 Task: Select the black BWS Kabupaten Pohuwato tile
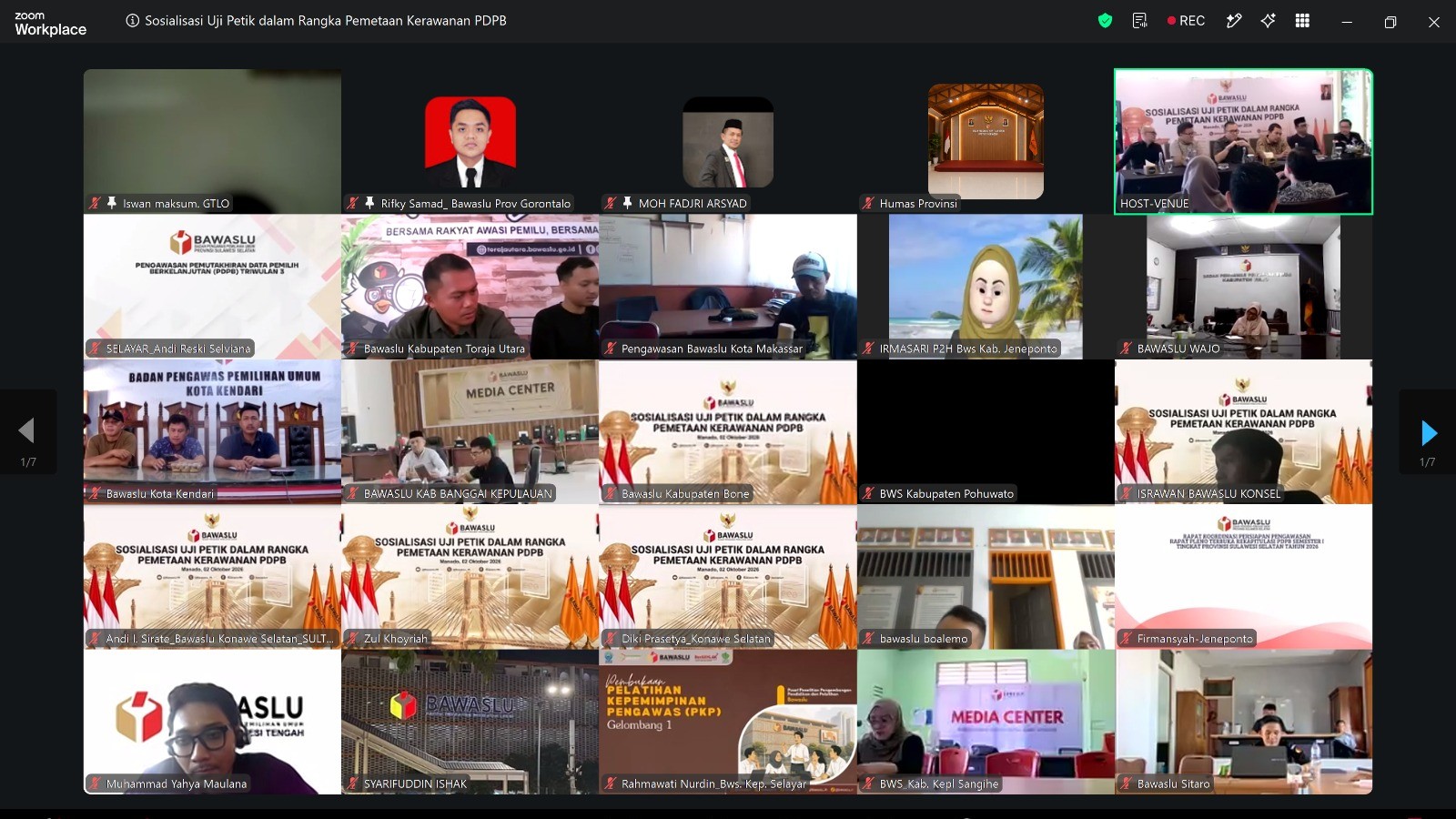[x=986, y=431]
